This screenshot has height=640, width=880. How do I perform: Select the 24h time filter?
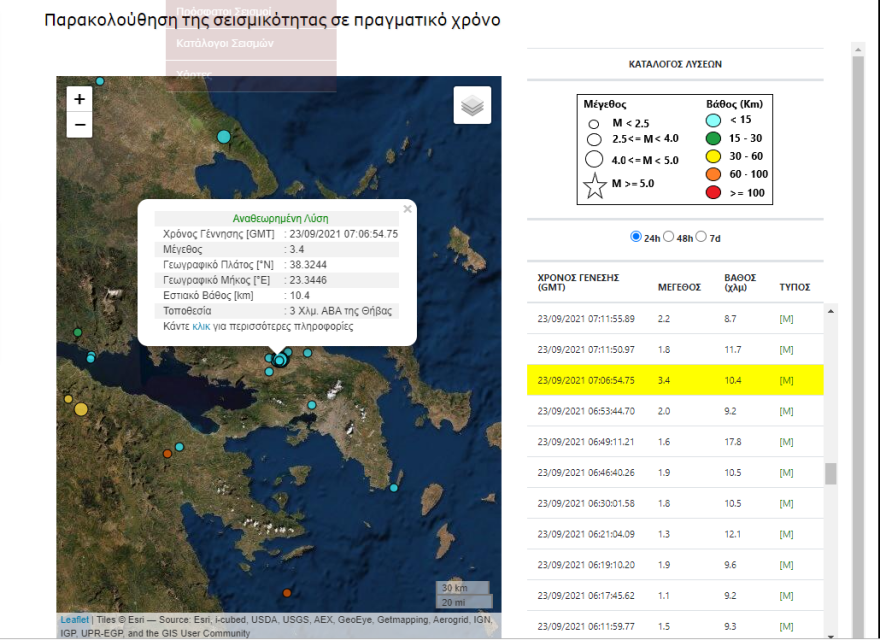(x=635, y=236)
